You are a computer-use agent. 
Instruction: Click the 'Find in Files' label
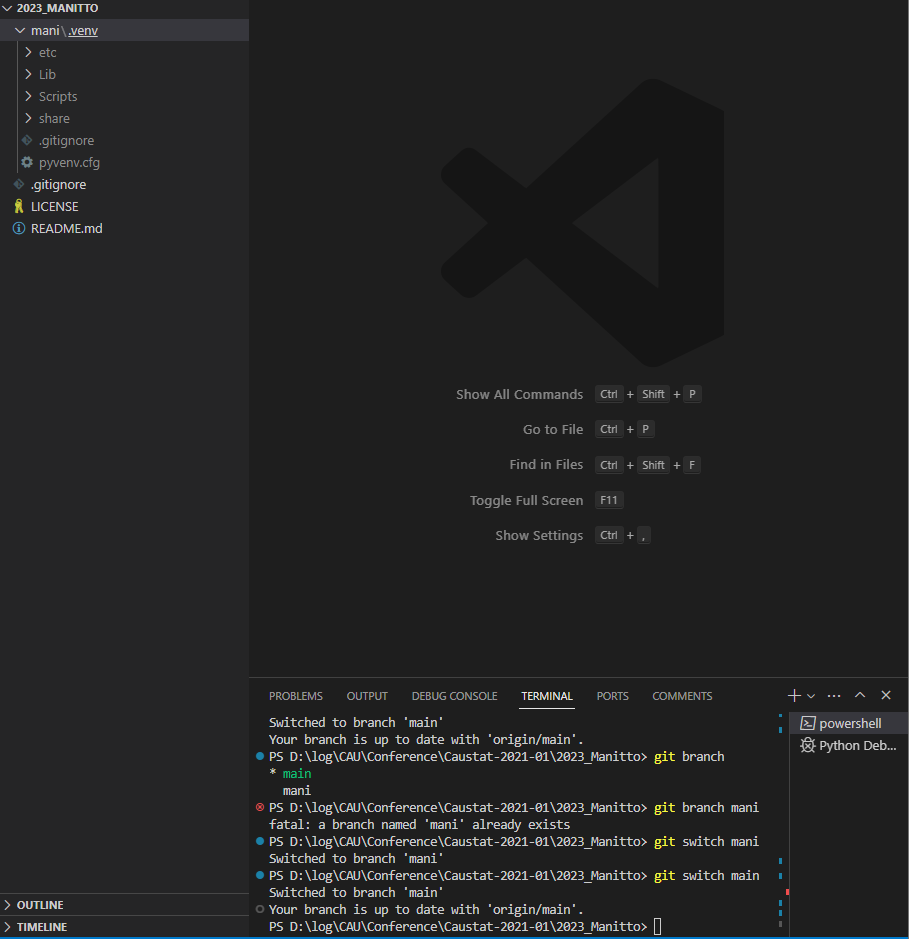point(546,465)
